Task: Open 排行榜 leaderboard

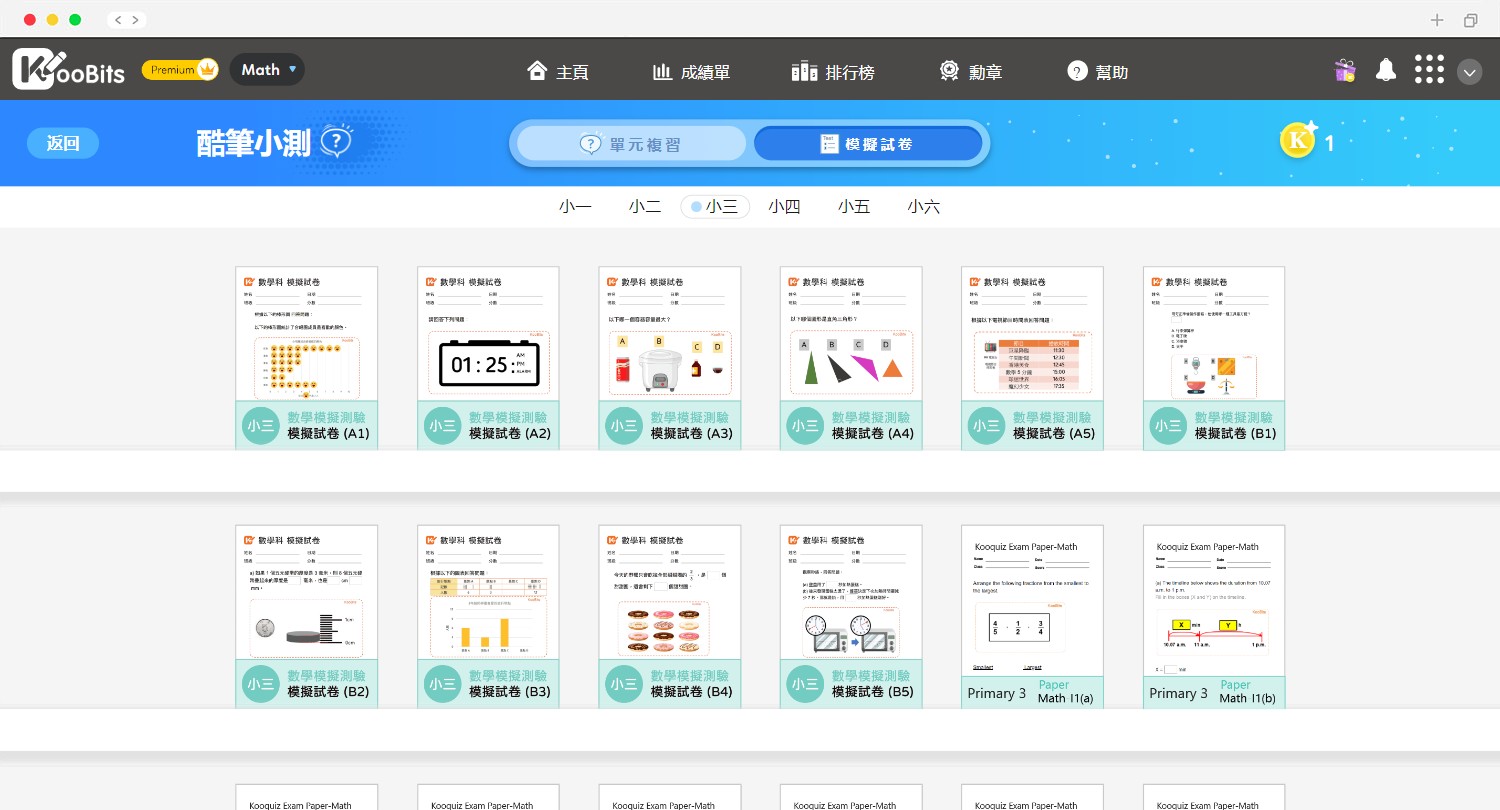Action: pos(833,72)
